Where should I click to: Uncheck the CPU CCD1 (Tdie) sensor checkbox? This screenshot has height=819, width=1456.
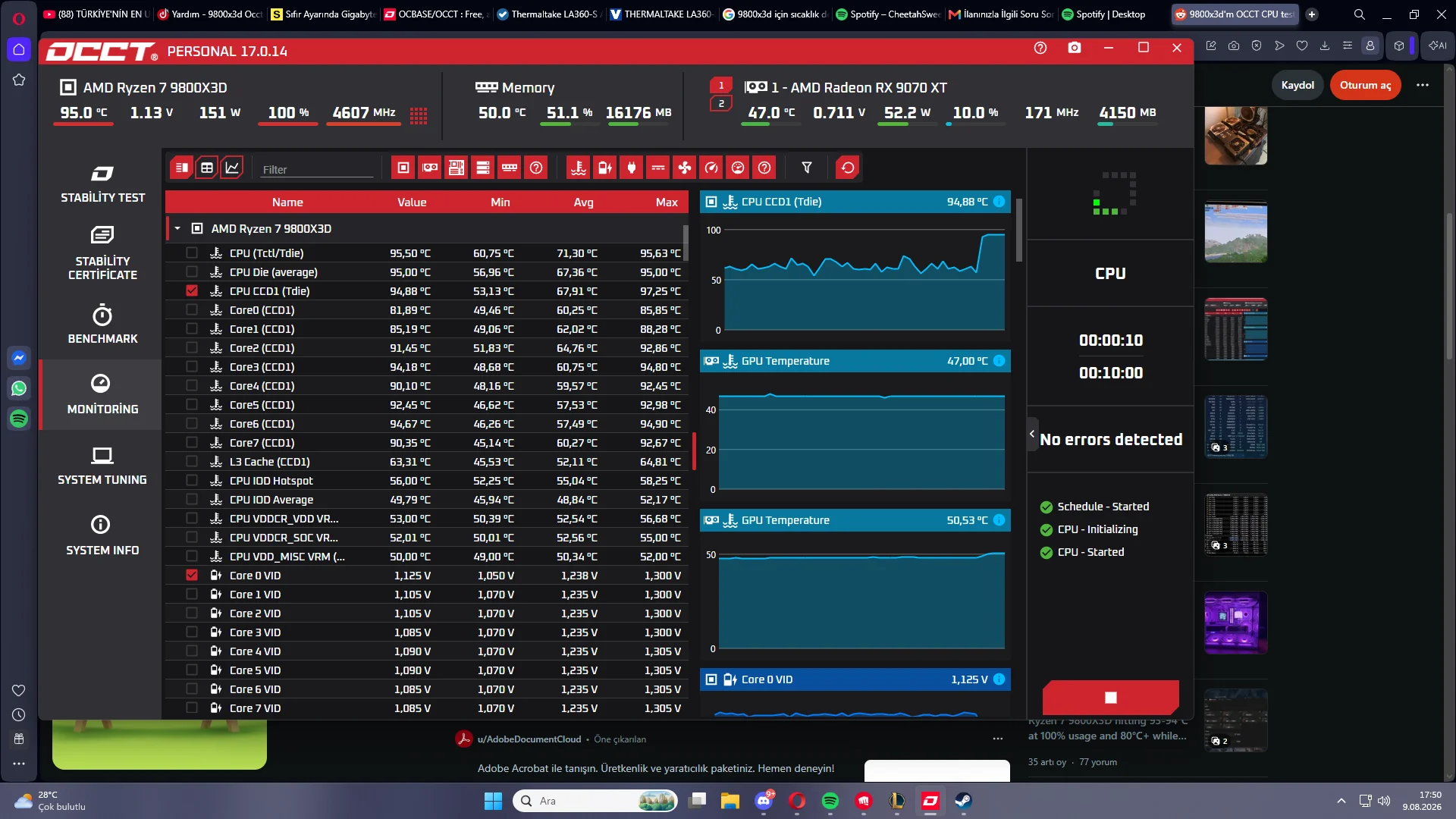pyautogui.click(x=192, y=290)
